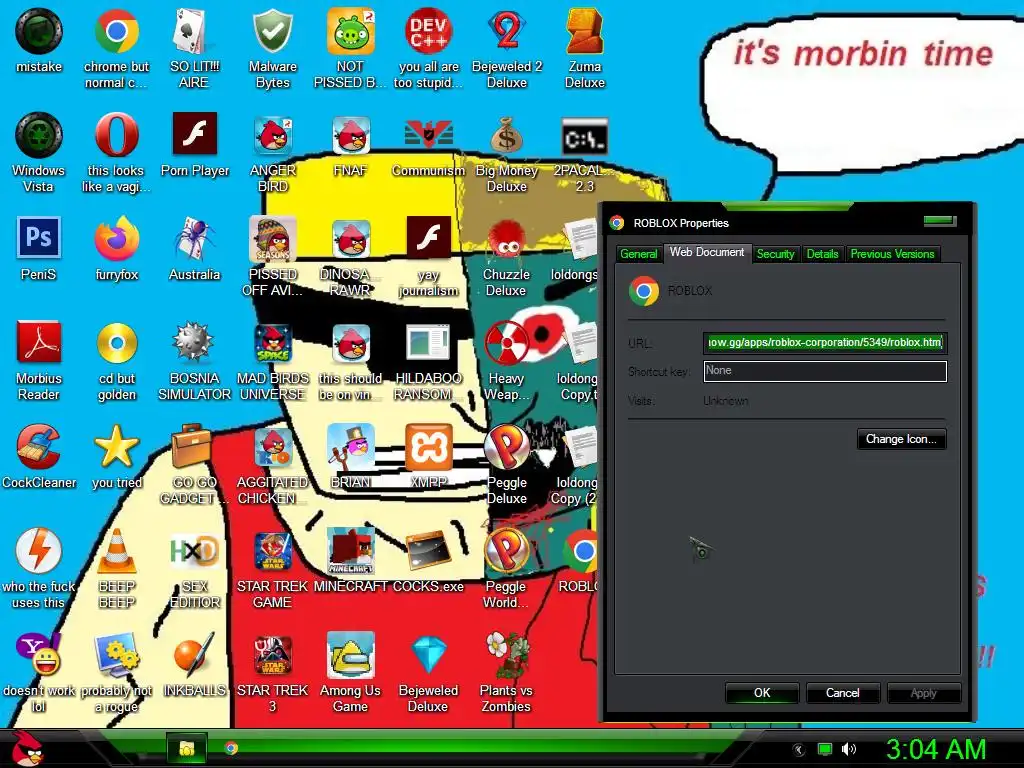Open the Photoshop 'PeniS' icon
This screenshot has height=768, width=1024.
(39, 238)
